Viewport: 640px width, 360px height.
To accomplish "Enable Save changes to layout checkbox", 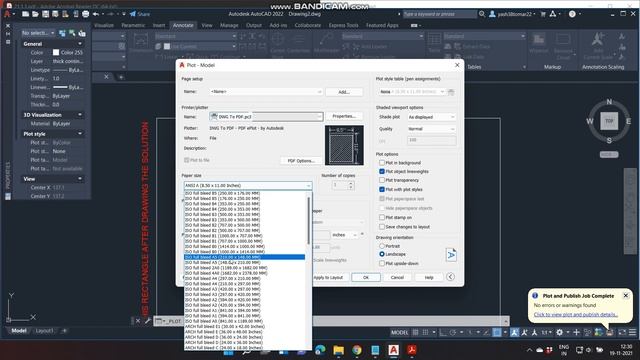I will (382, 227).
